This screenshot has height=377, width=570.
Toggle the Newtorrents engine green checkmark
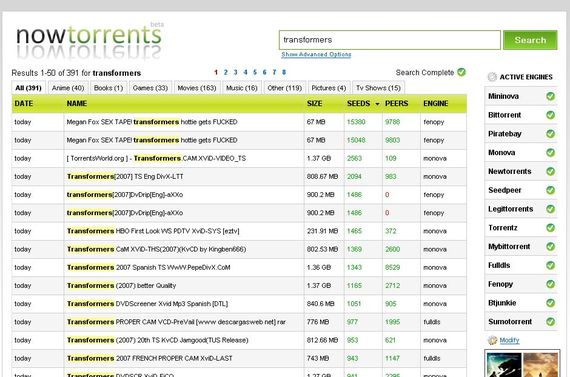(x=550, y=171)
